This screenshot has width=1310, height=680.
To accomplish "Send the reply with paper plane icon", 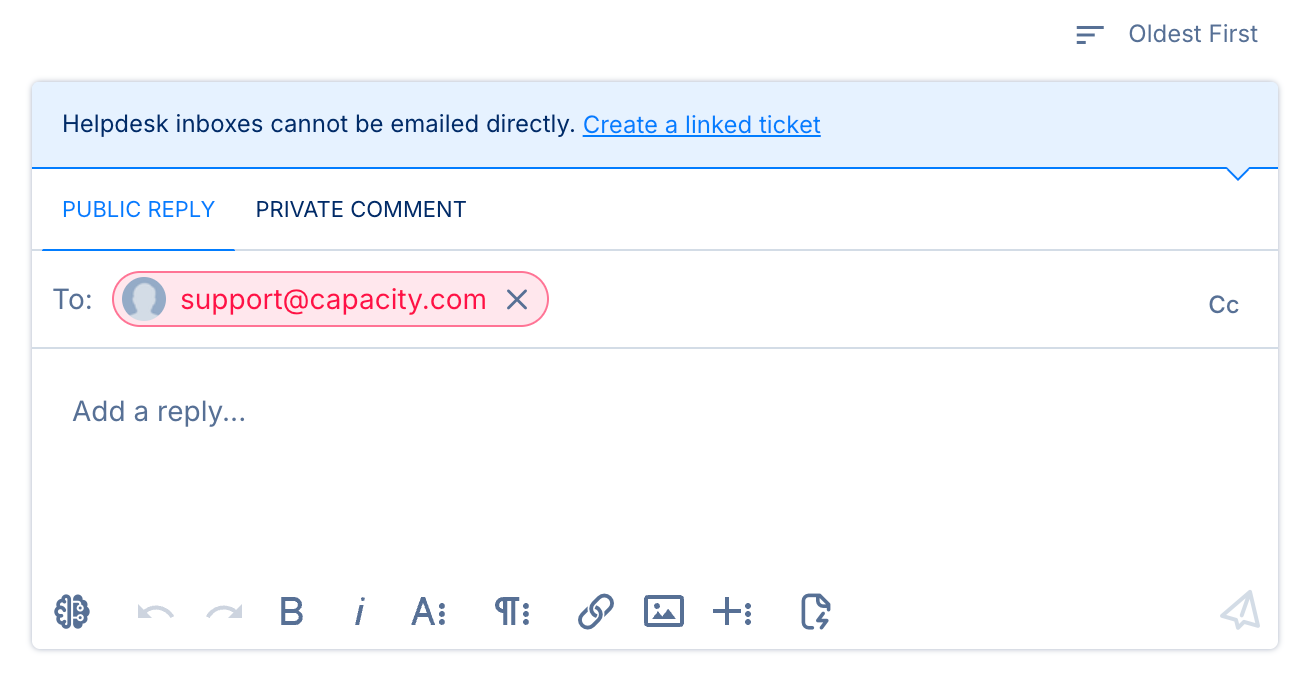I will [1240, 610].
